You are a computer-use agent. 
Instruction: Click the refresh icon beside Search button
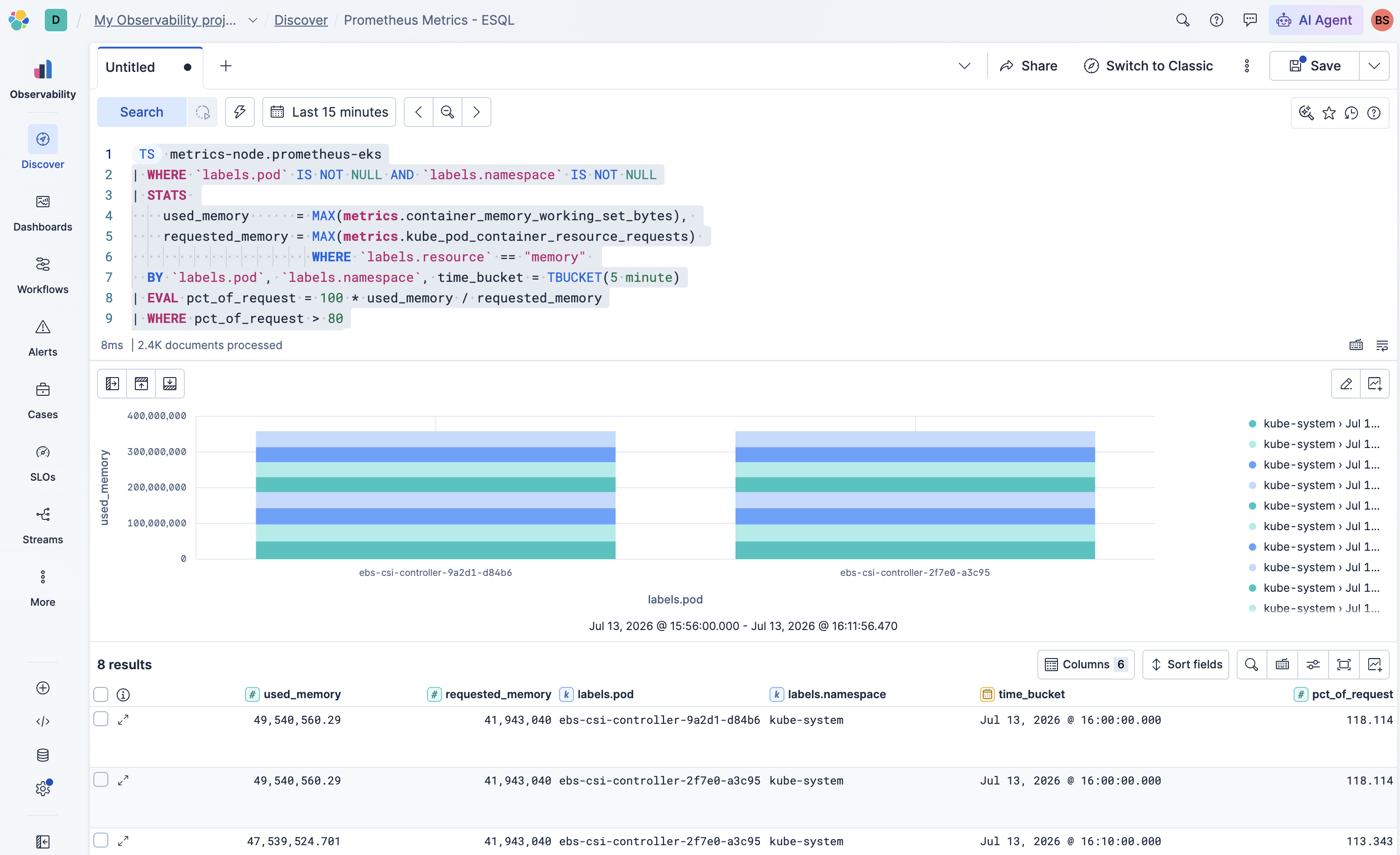pyautogui.click(x=202, y=112)
